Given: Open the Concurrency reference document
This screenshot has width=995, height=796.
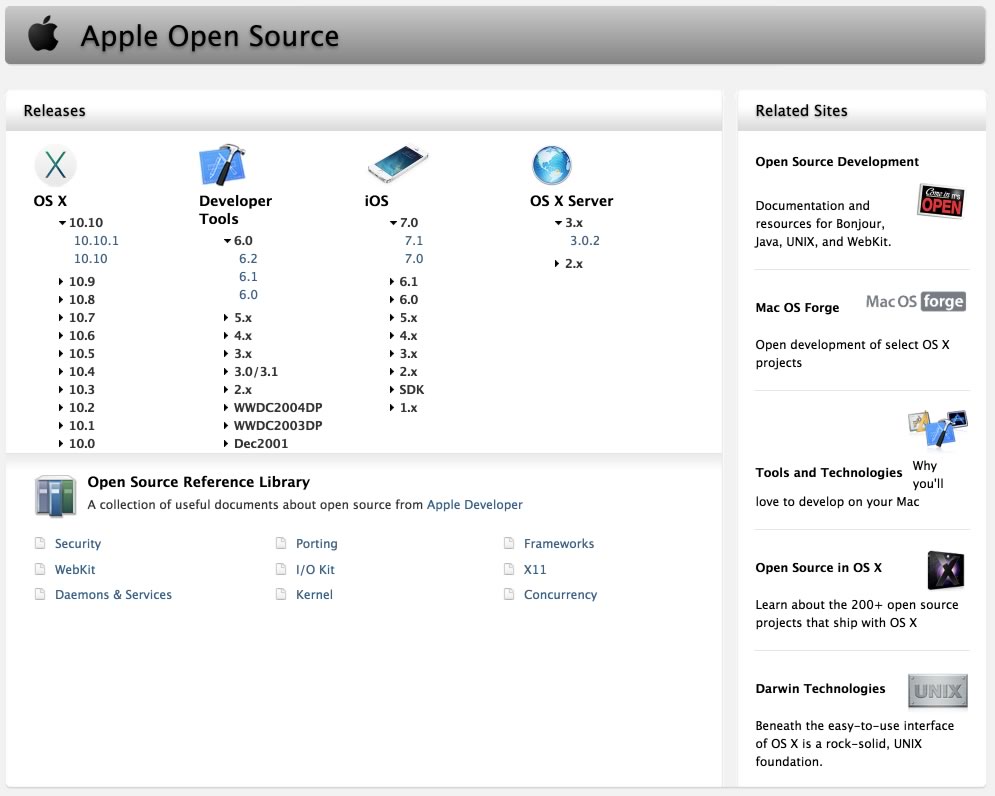Looking at the screenshot, I should (x=560, y=595).
